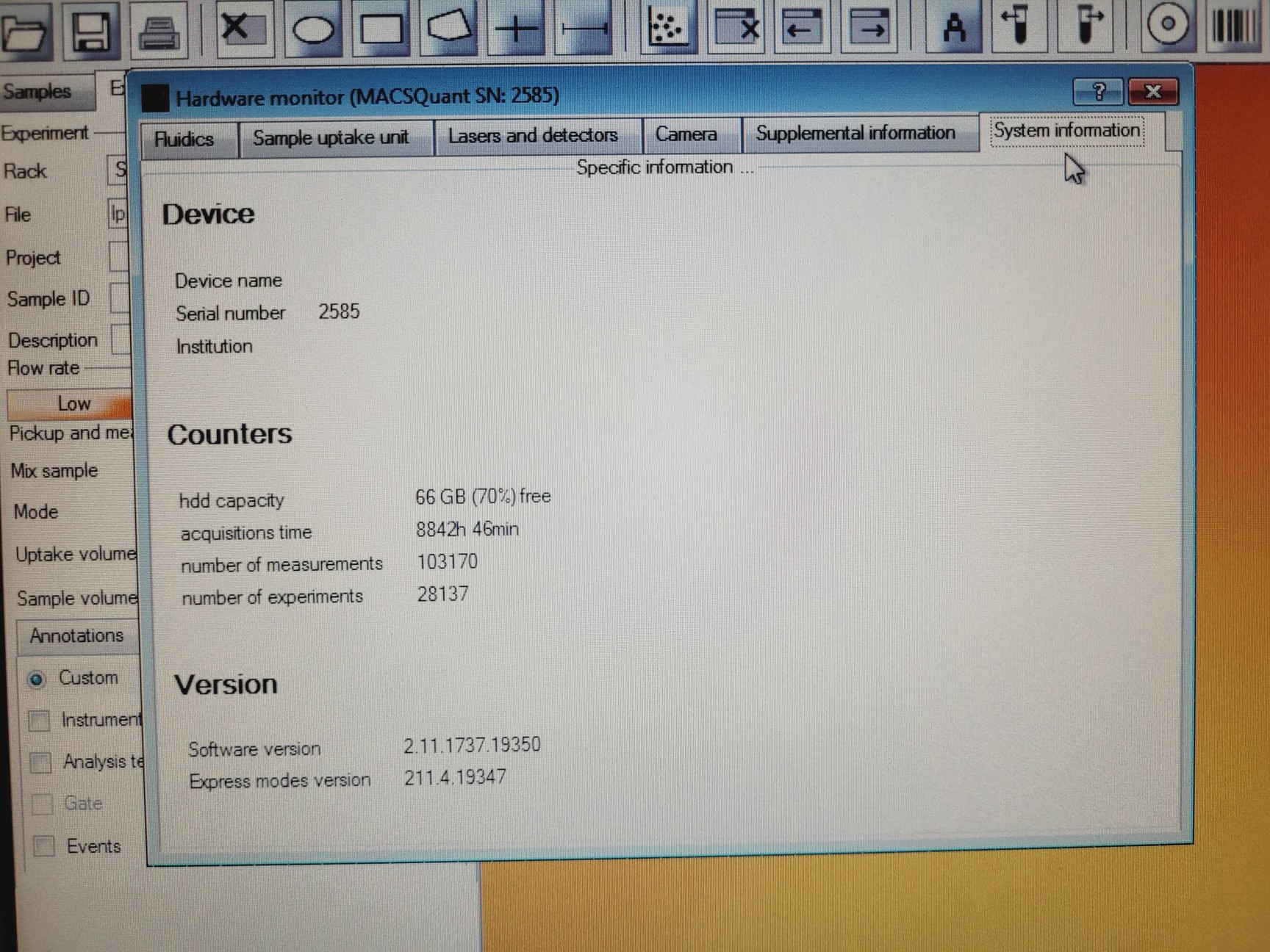The image size is (1270, 952).
Task: Set flow rate to Low
Action: click(x=73, y=403)
